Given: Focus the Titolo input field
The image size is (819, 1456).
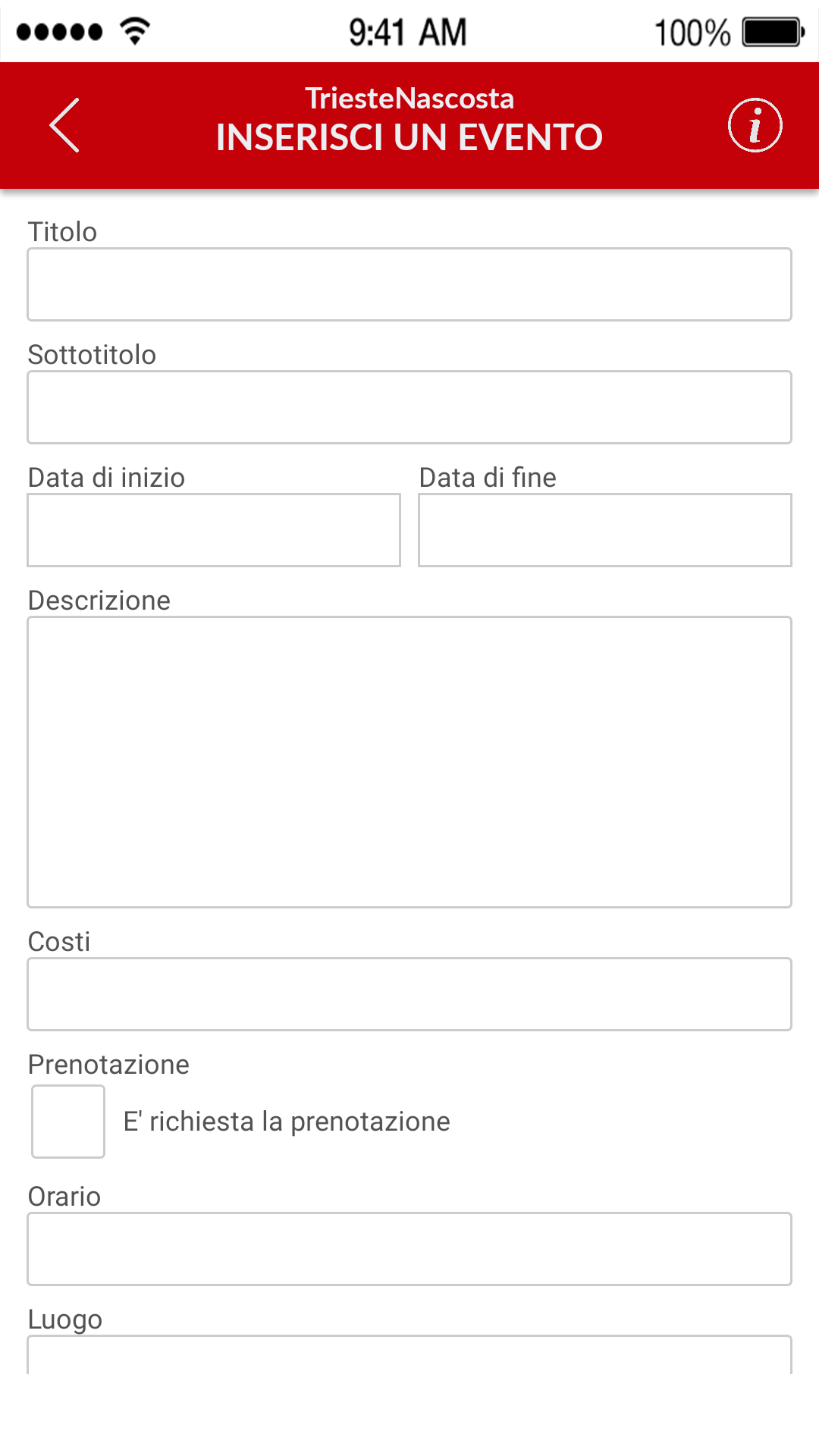Looking at the screenshot, I should pyautogui.click(x=409, y=284).
